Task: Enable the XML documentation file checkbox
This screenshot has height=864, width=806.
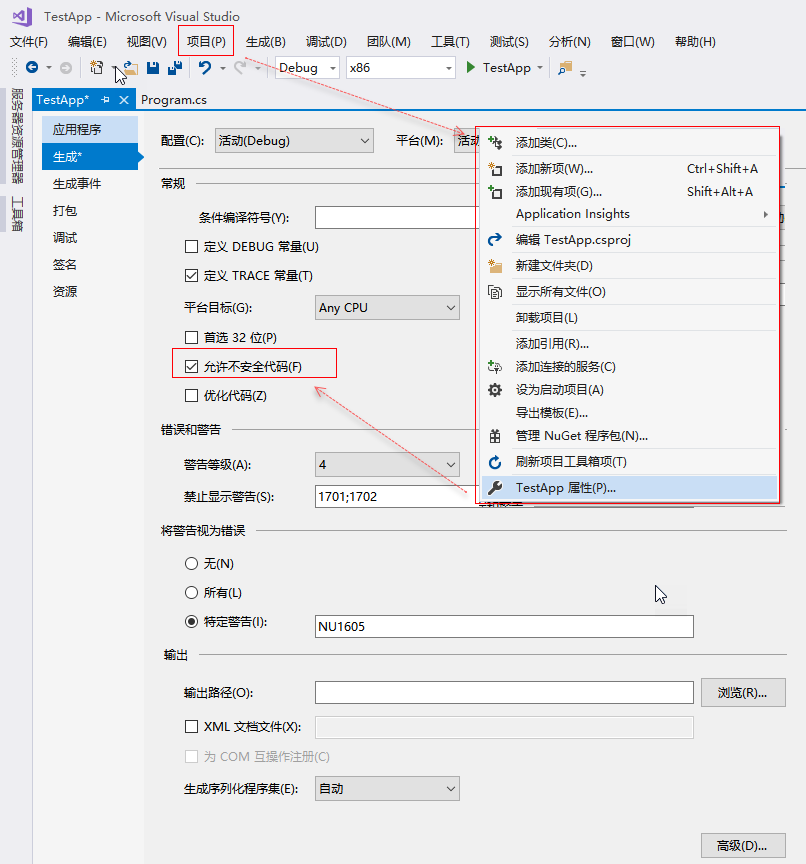Action: (191, 727)
